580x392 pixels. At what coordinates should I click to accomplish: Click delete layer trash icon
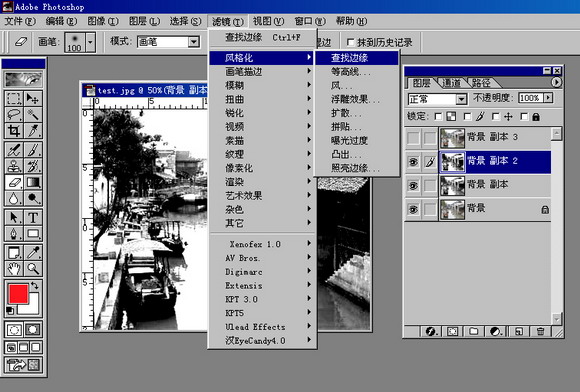pyautogui.click(x=540, y=331)
